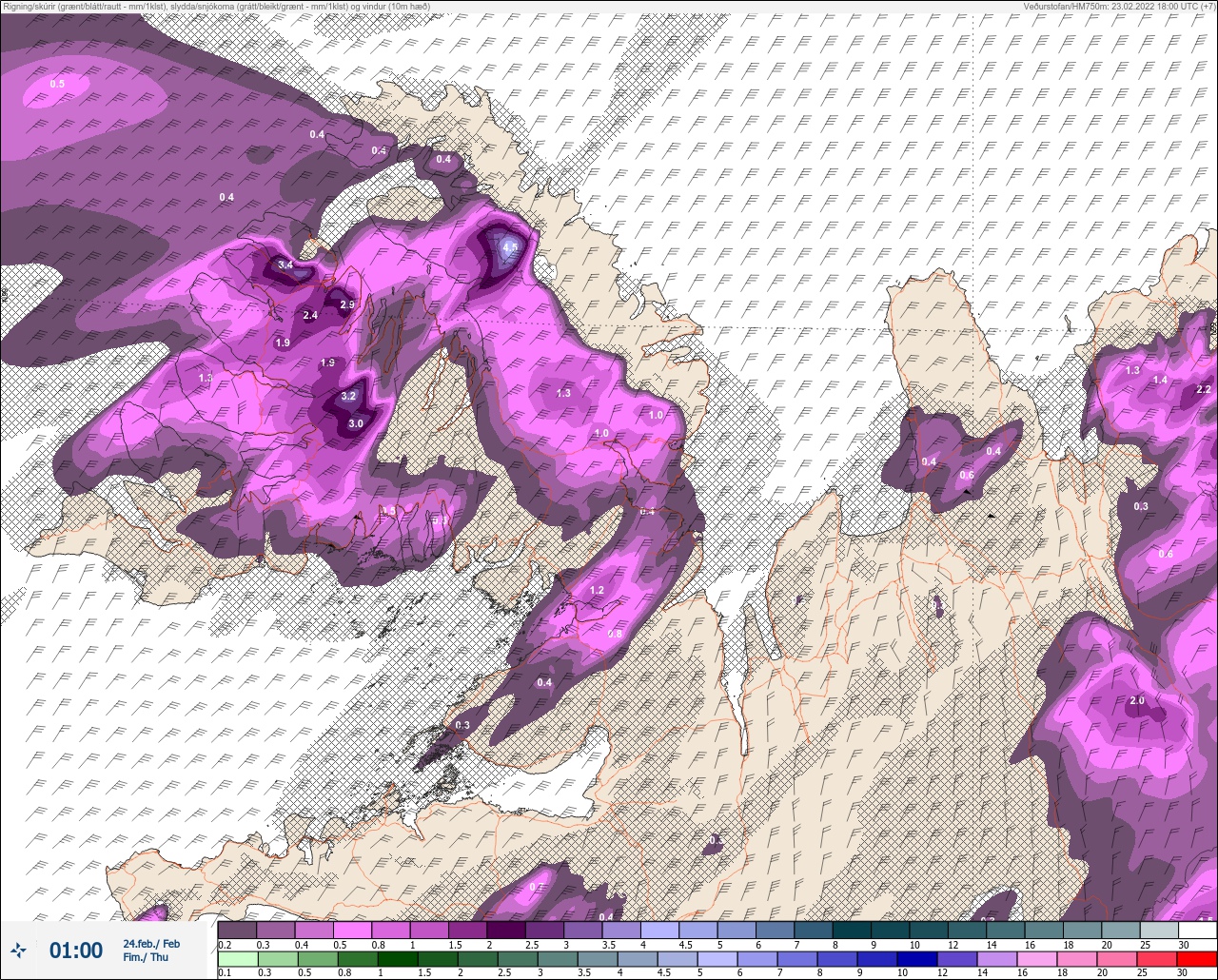Pick upper legend swatch between 2 and 2.5
This screenshot has height=980, width=1218.
(x=506, y=930)
